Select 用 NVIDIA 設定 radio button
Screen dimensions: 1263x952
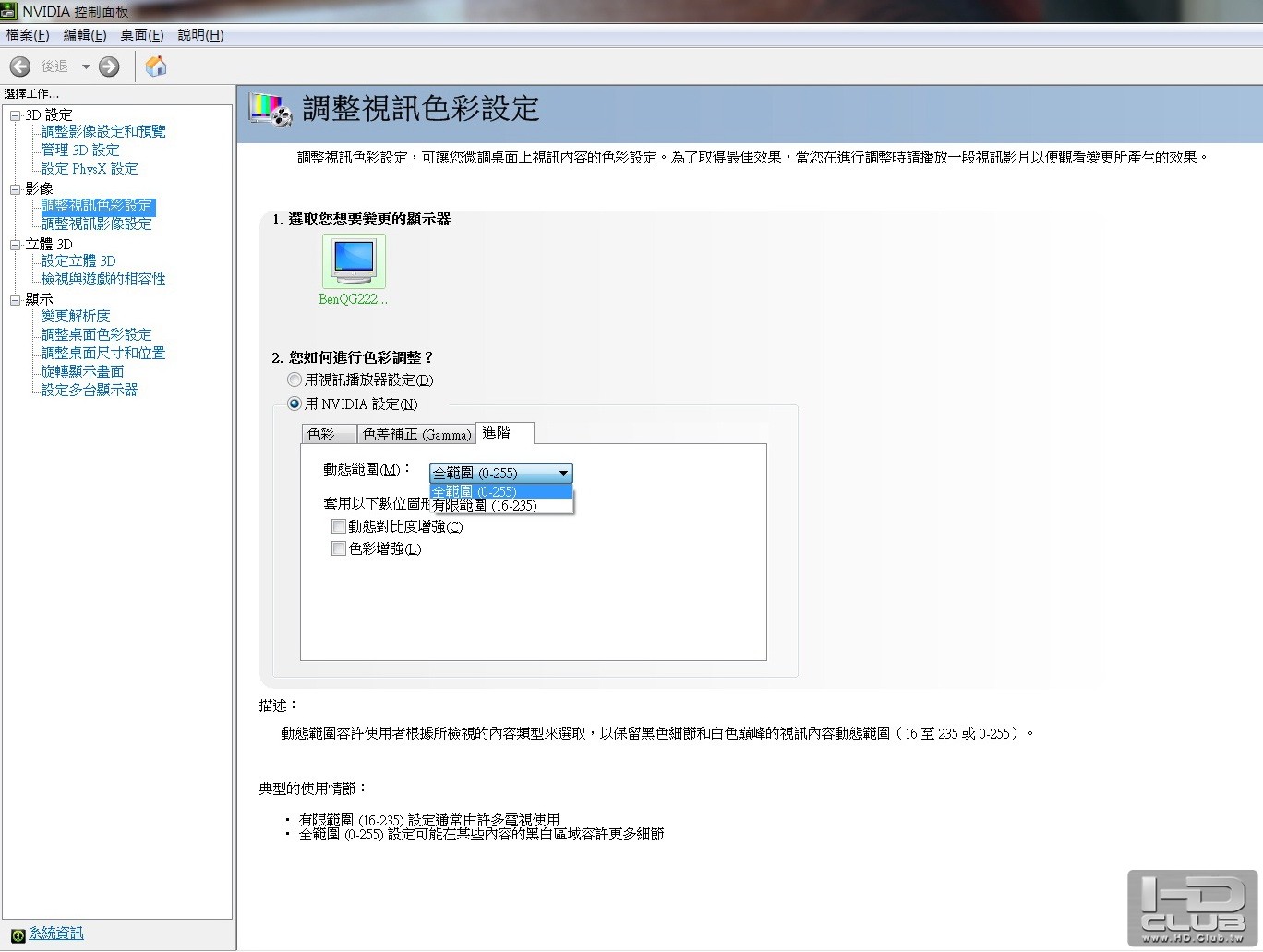click(x=295, y=404)
